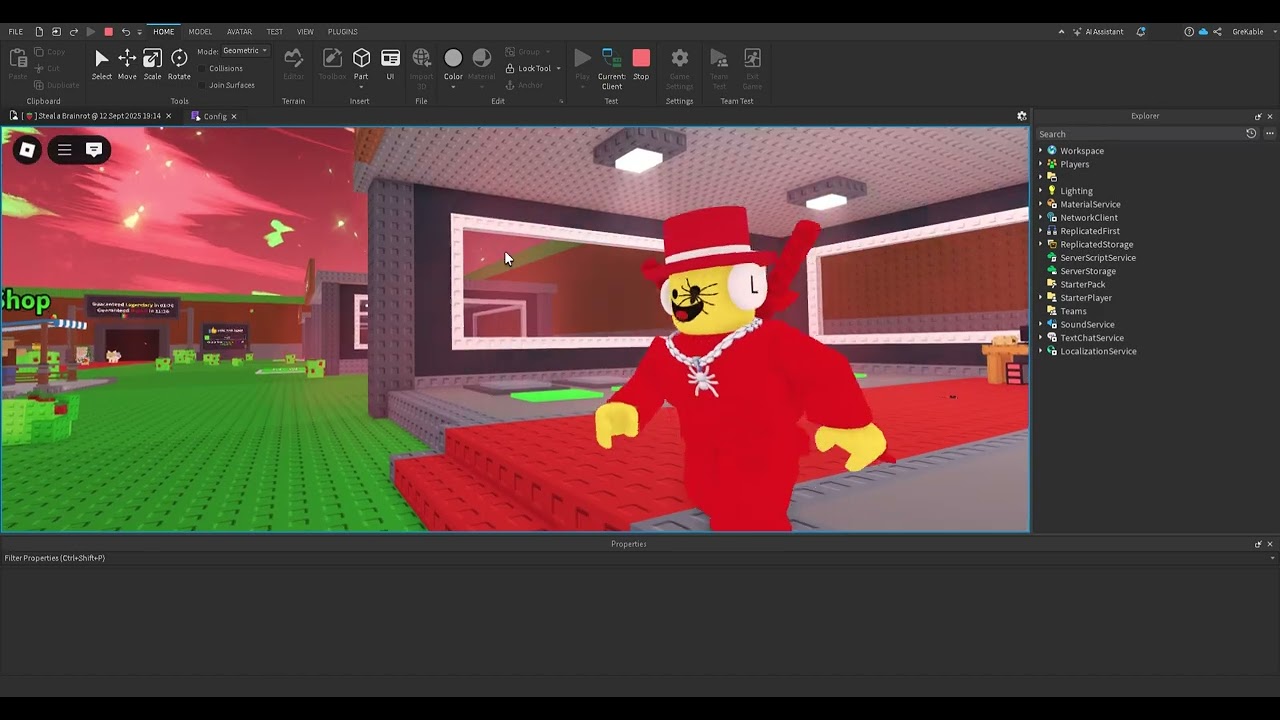Expand the SoundService tree node

[1040, 324]
